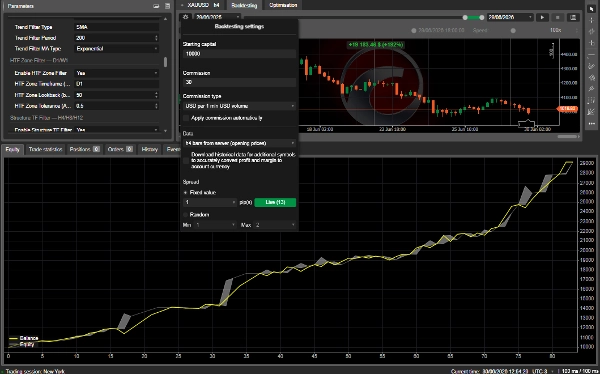The width and height of the screenshot is (600, 374).
Task: Click the Trend Filter Type SMA field
Action: pyautogui.click(x=116, y=27)
